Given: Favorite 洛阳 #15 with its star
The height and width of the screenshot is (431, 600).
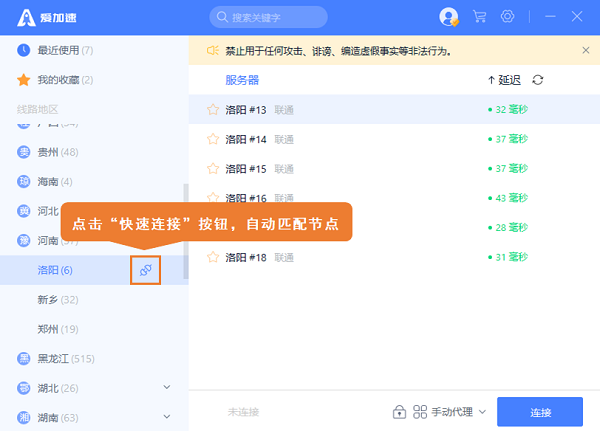Looking at the screenshot, I should pyautogui.click(x=213, y=169).
